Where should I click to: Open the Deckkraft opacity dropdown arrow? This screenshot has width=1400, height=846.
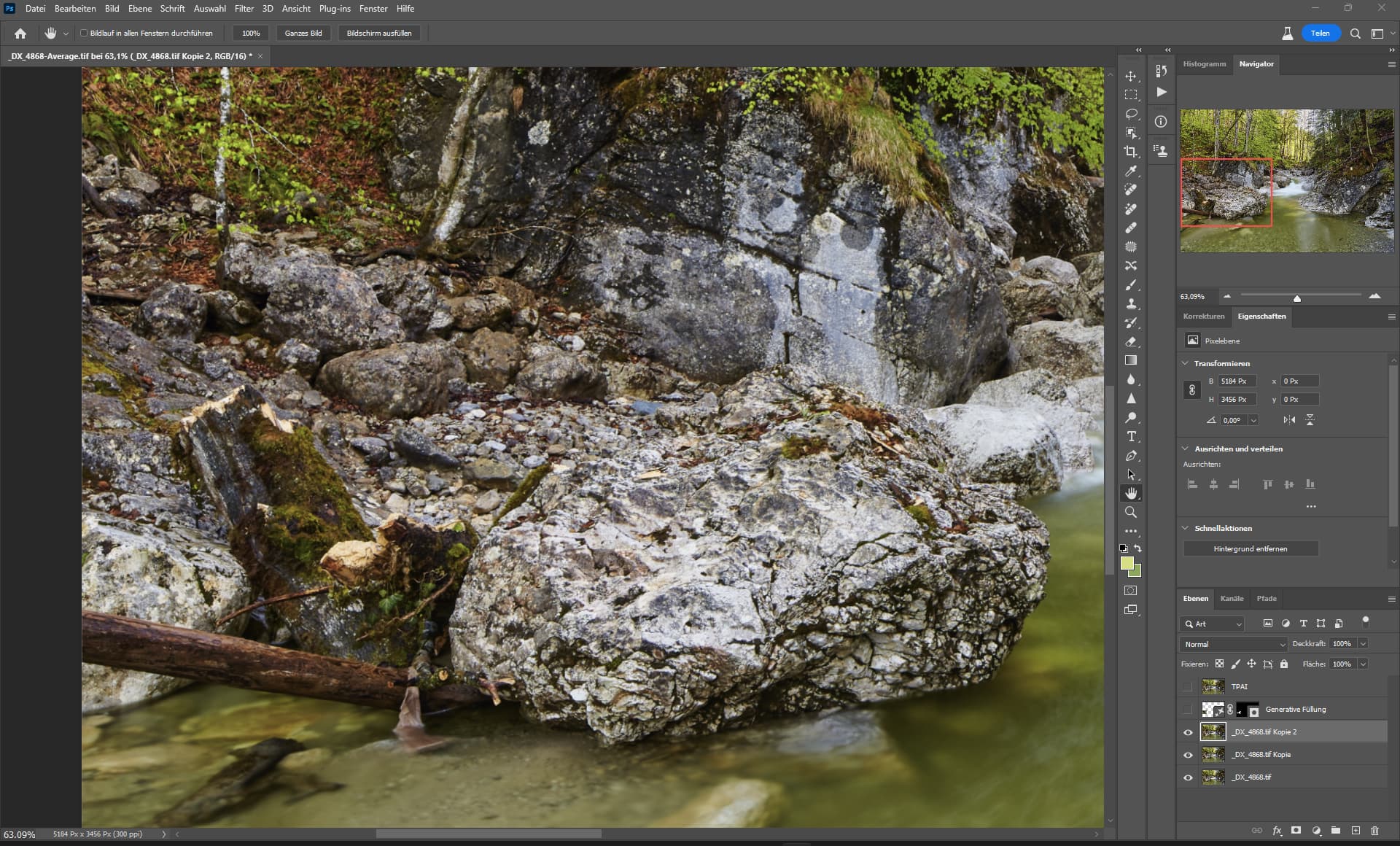[1363, 644]
